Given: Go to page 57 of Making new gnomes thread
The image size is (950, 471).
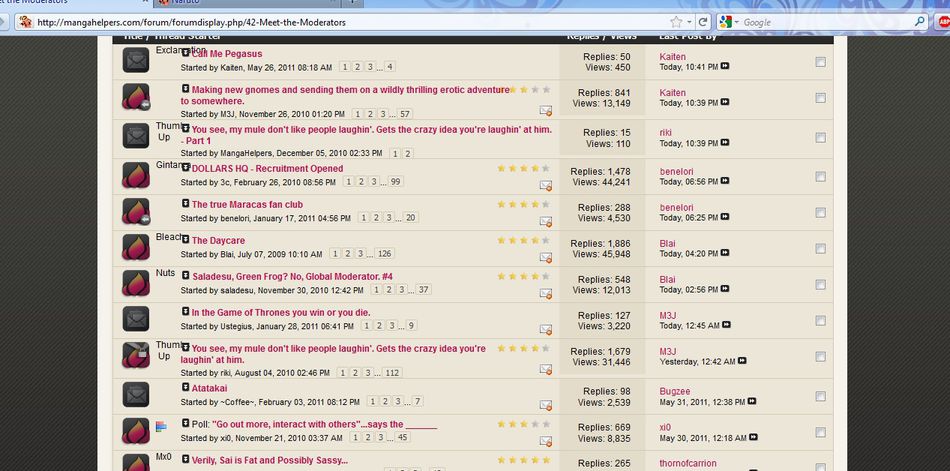Looking at the screenshot, I should pos(405,113).
